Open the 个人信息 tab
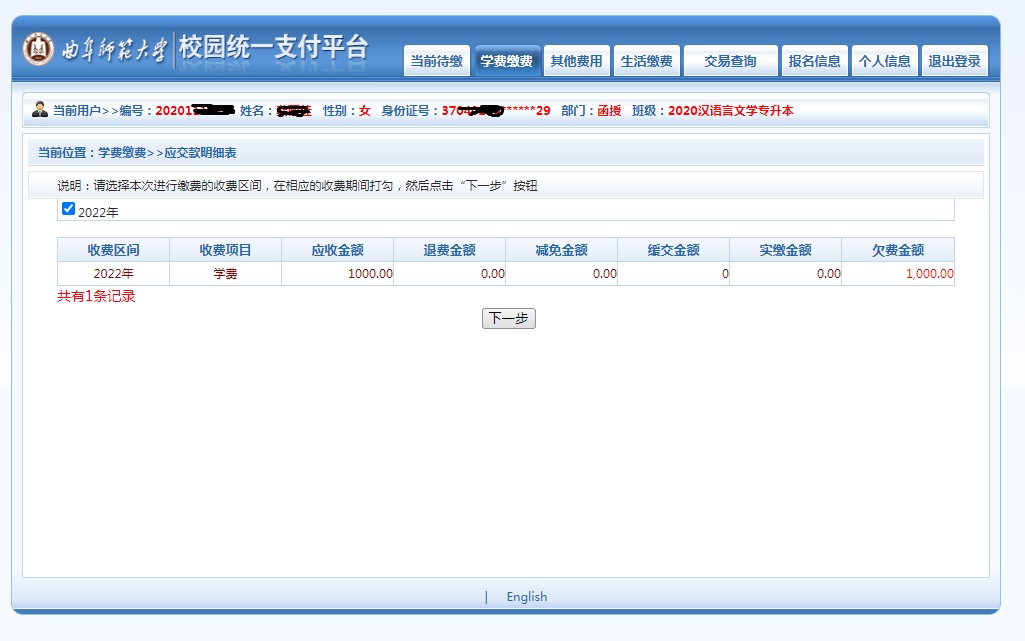1025x641 pixels. coord(884,61)
